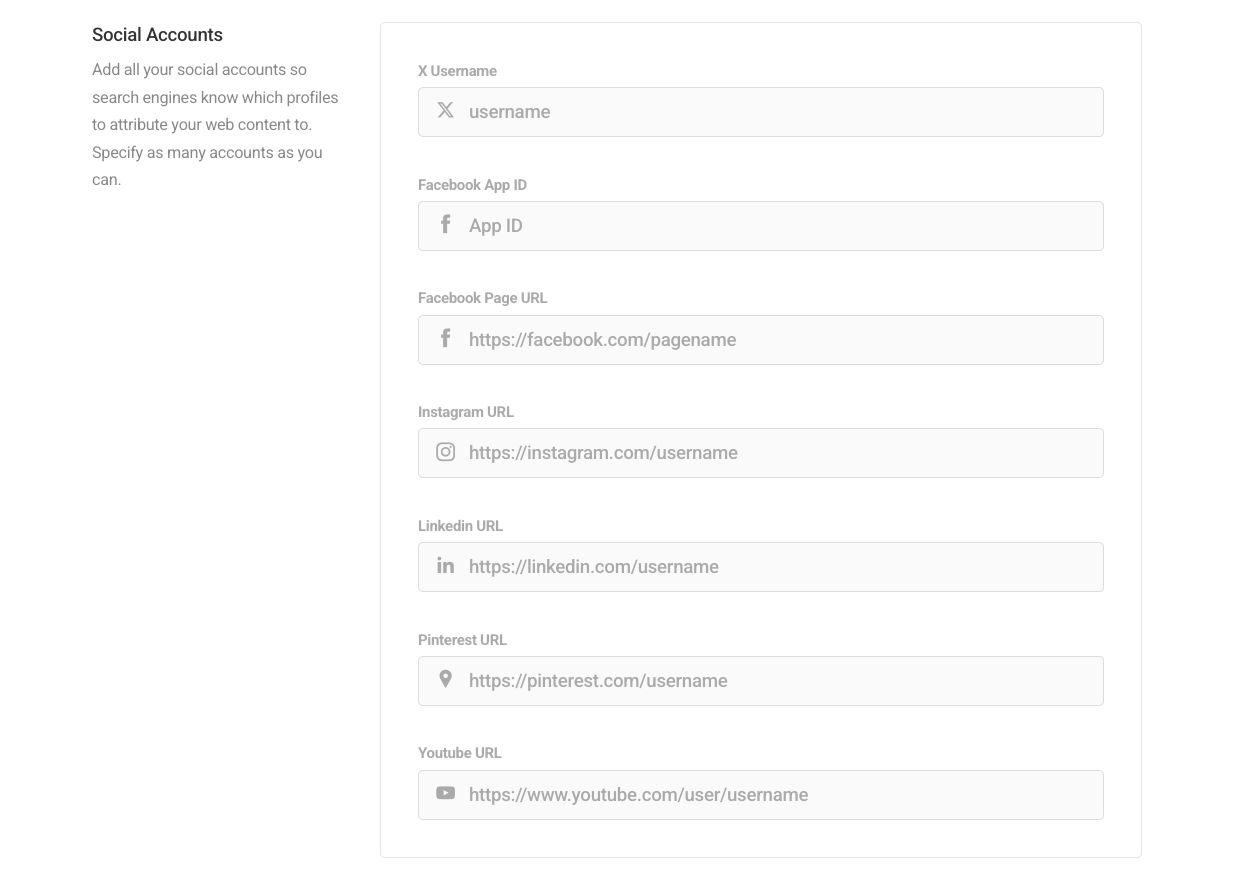
Task: Focus the Facebook 'App ID' text box
Action: point(780,226)
